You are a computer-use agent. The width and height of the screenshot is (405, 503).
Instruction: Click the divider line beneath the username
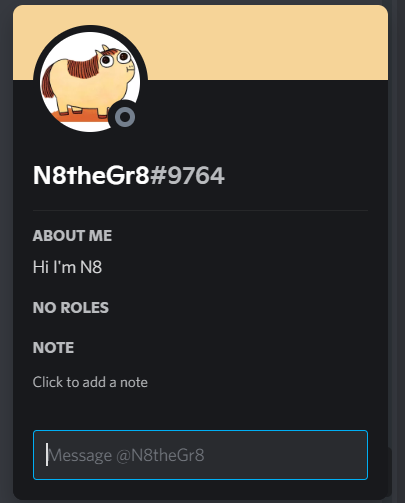click(200, 211)
